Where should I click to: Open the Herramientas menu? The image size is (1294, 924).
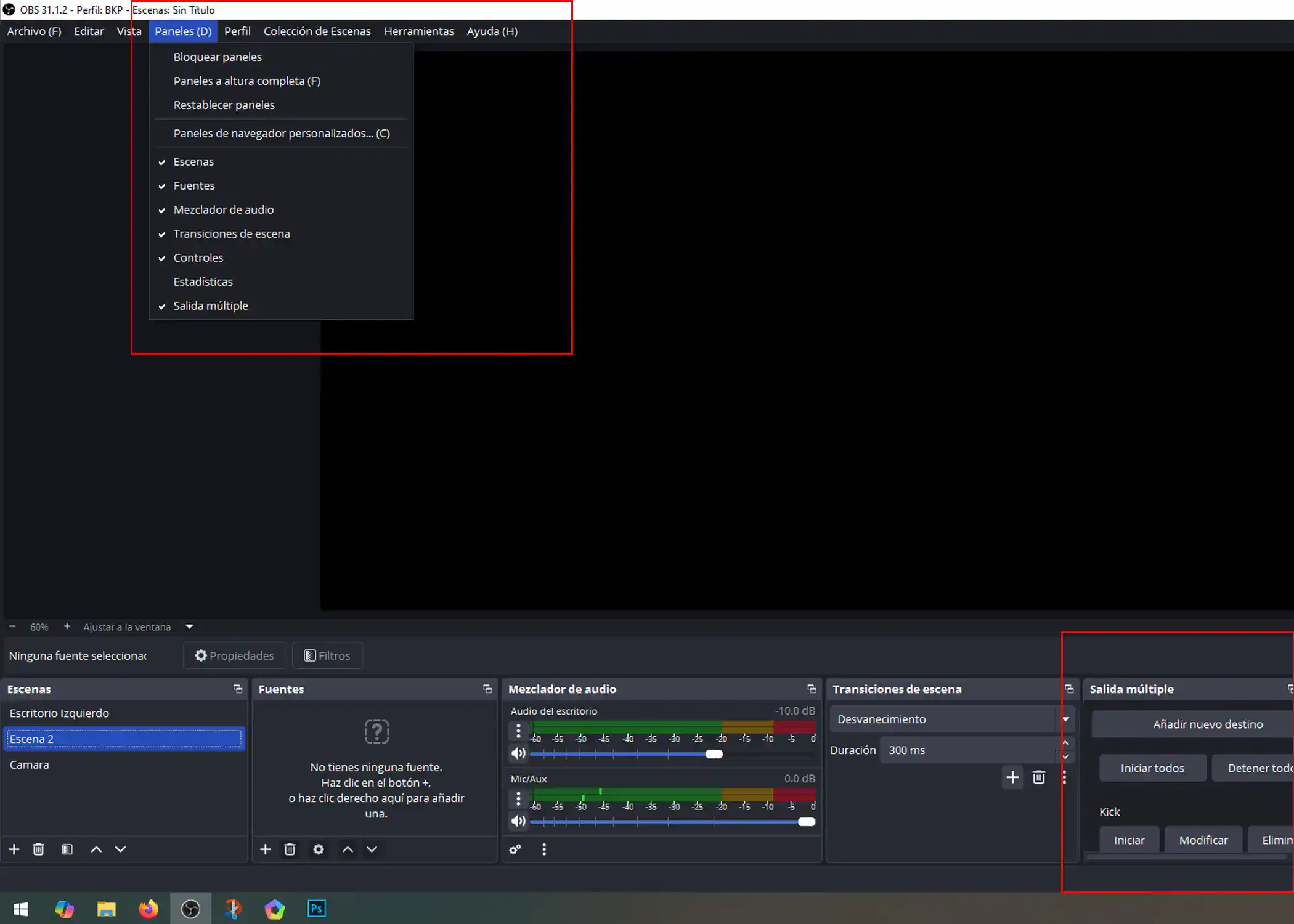pos(418,31)
